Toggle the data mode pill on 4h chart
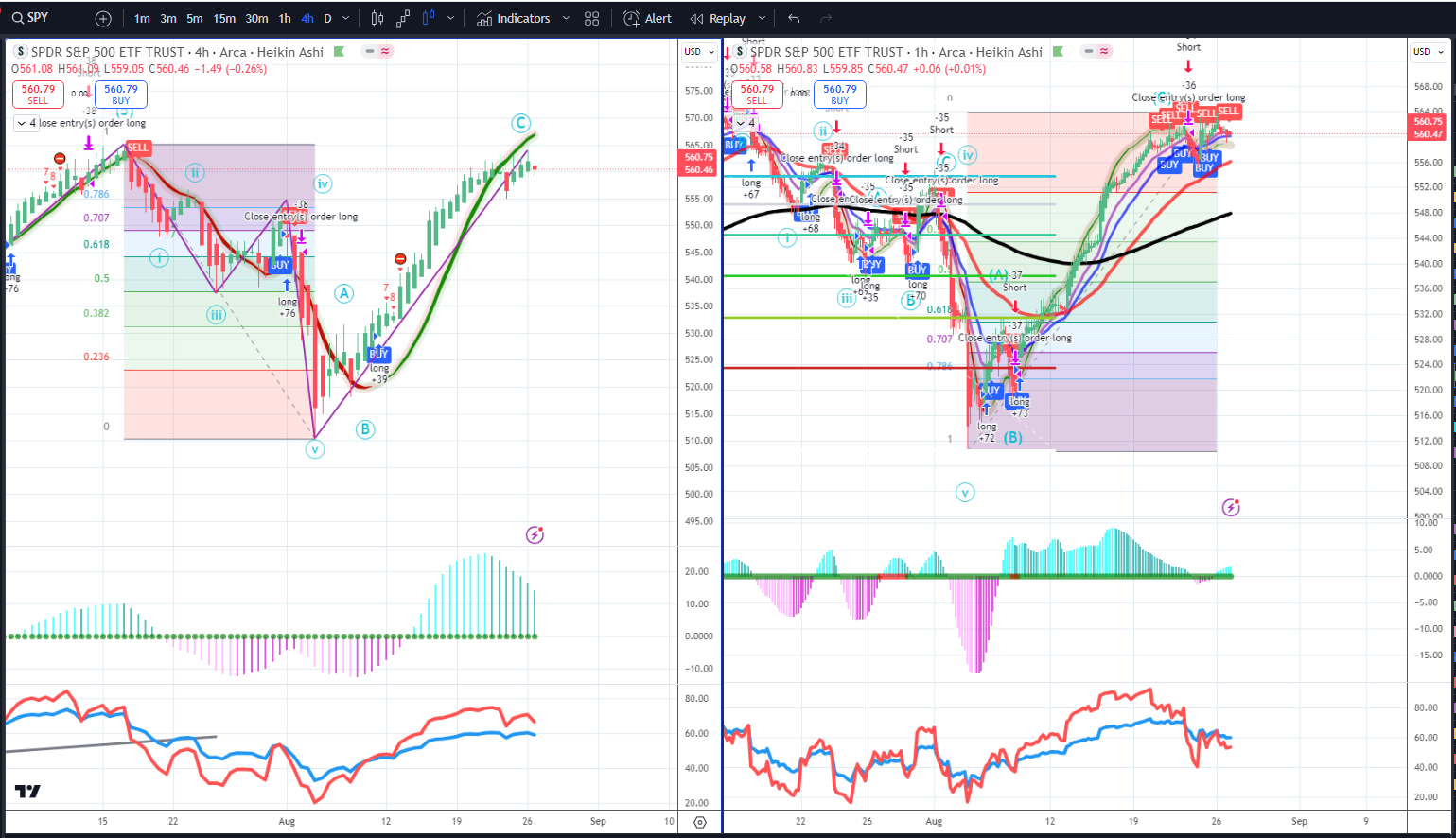Viewport: 1456px width, 838px height. 377,52
